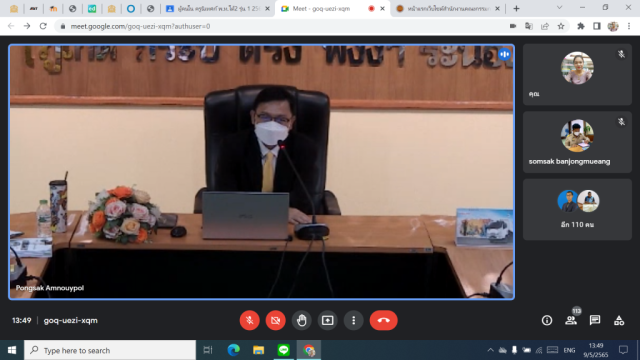640x360 pixels.
Task: Open more options three-dot menu
Action: (x=353, y=320)
